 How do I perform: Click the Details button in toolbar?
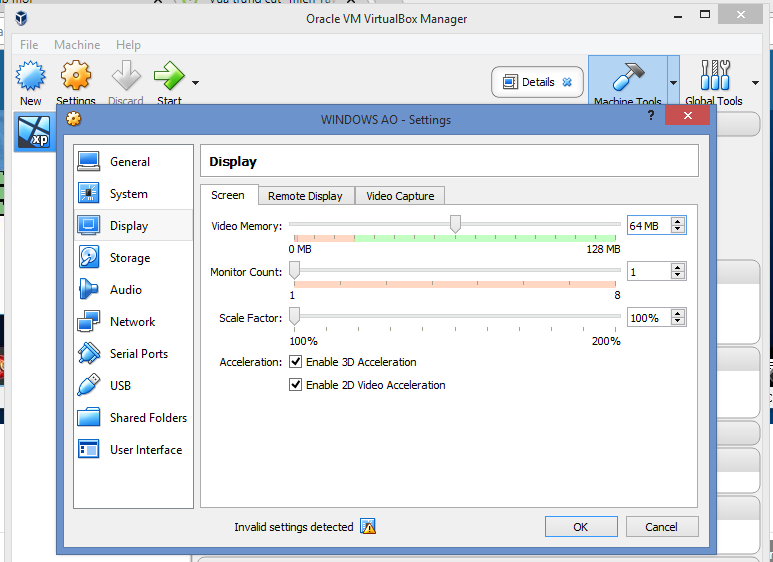[537, 82]
